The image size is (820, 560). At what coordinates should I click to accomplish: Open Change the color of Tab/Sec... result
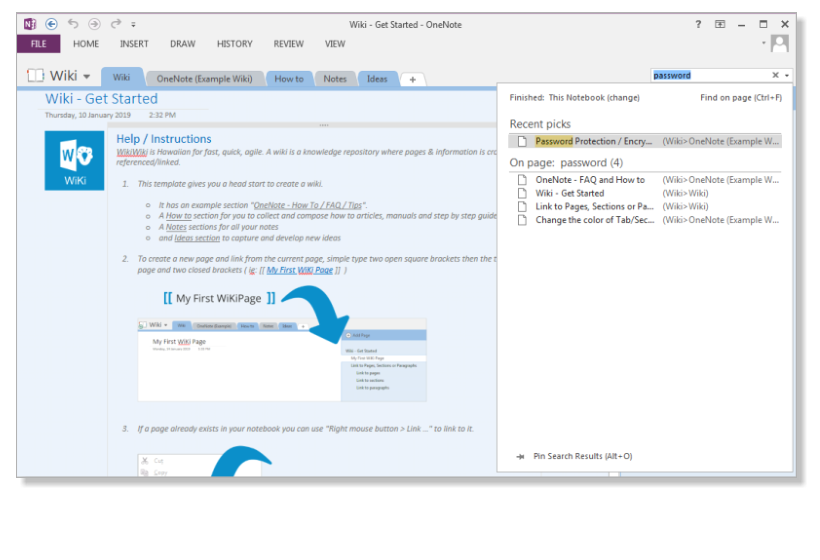tap(645, 220)
